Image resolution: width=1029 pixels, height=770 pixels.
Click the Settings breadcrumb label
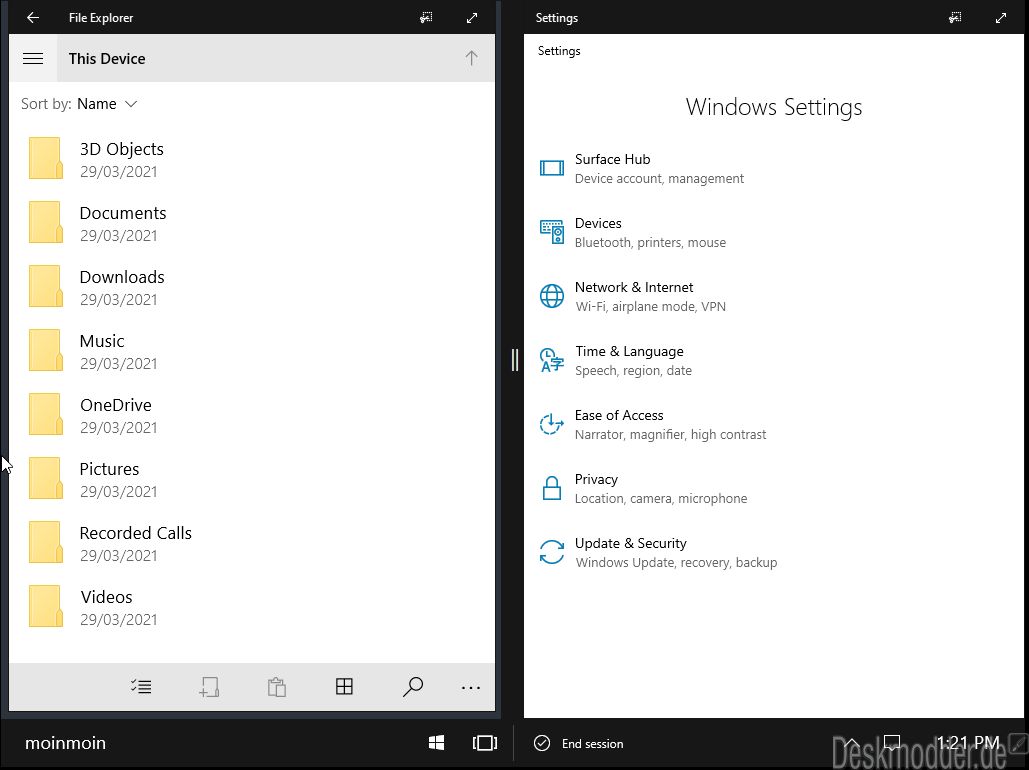click(559, 51)
